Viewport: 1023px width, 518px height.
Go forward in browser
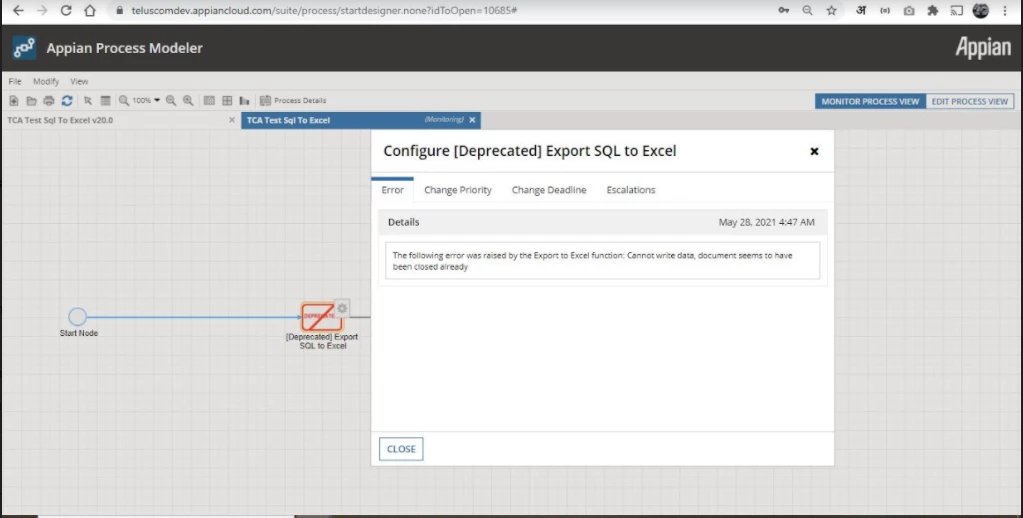[42, 10]
